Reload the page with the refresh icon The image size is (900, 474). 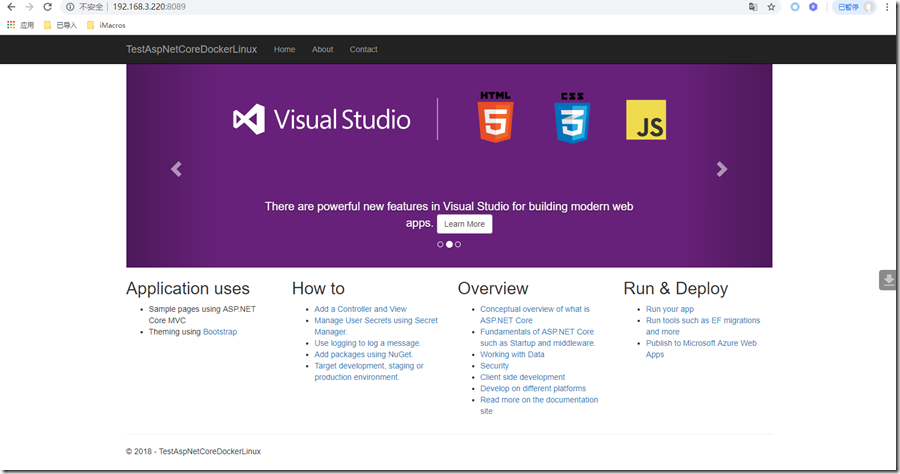click(x=48, y=7)
